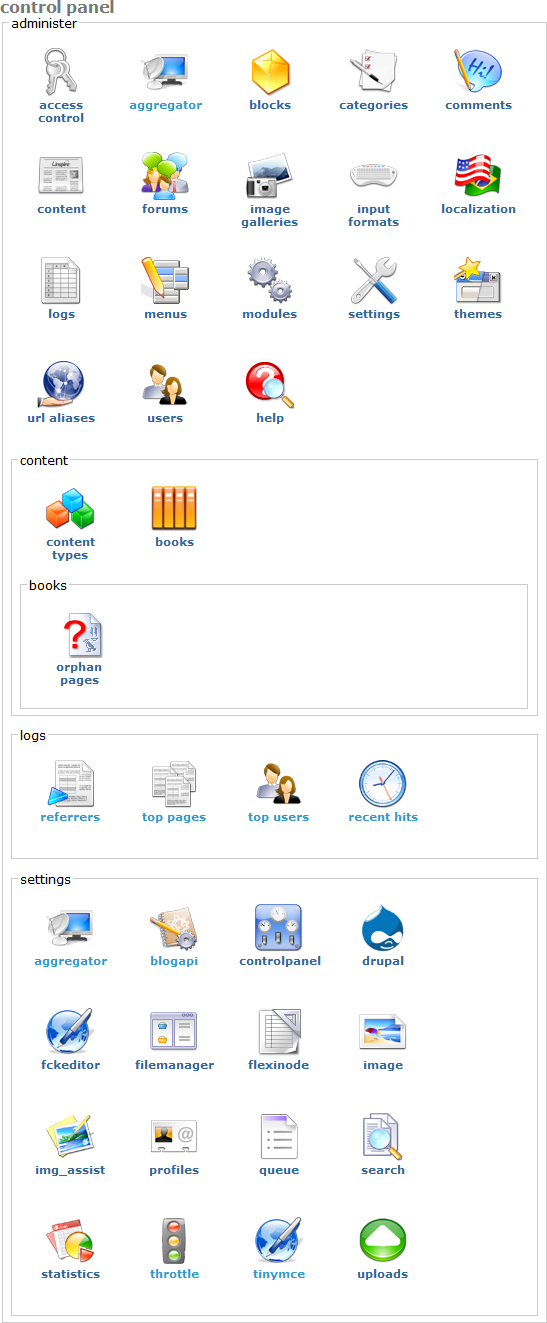The image size is (547, 1323).
Task: Open the throttle traffic light icon
Action: pyautogui.click(x=174, y=1241)
